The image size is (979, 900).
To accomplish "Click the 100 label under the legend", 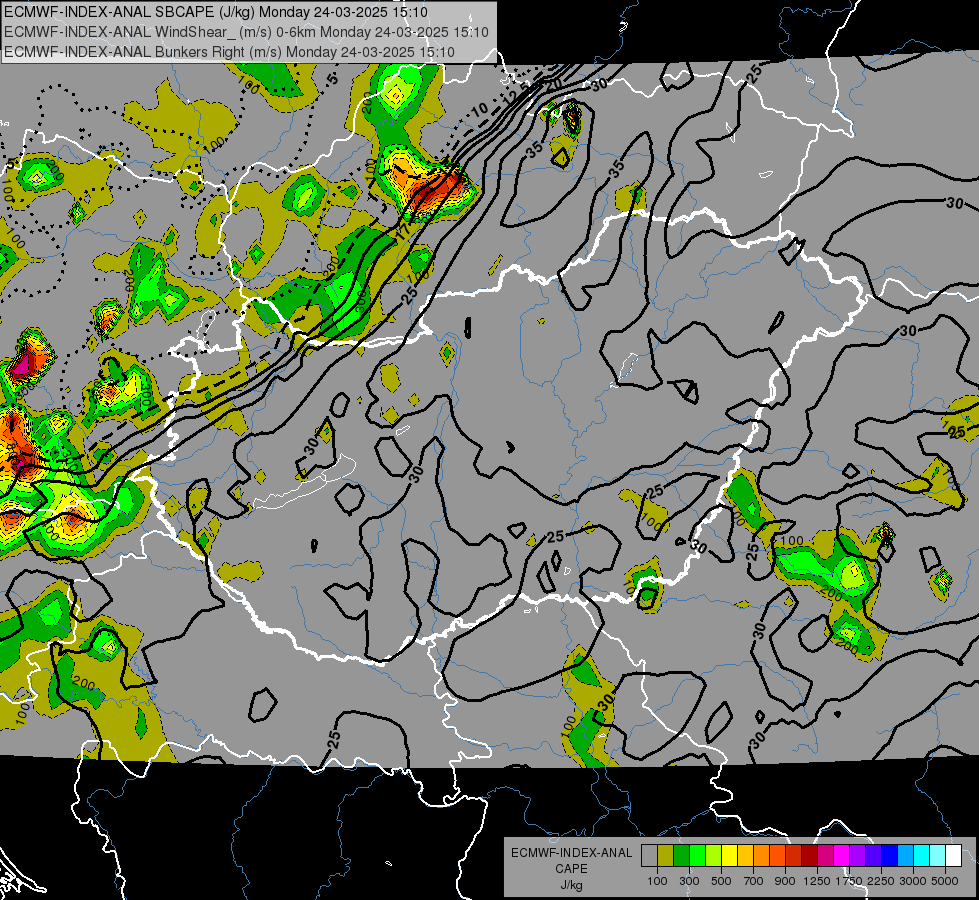I will [x=657, y=881].
